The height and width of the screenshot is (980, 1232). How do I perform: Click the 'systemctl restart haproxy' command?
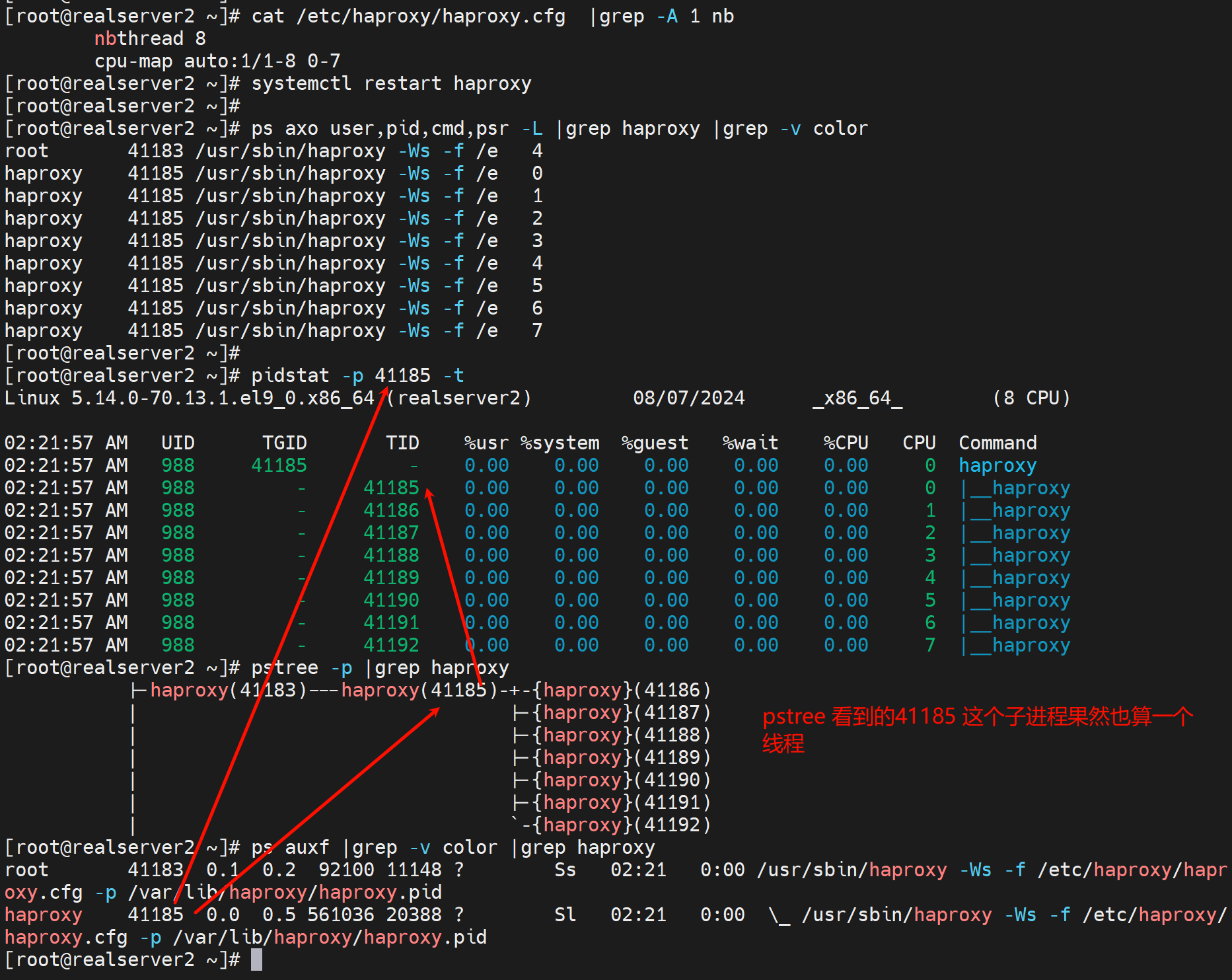pyautogui.click(x=391, y=83)
